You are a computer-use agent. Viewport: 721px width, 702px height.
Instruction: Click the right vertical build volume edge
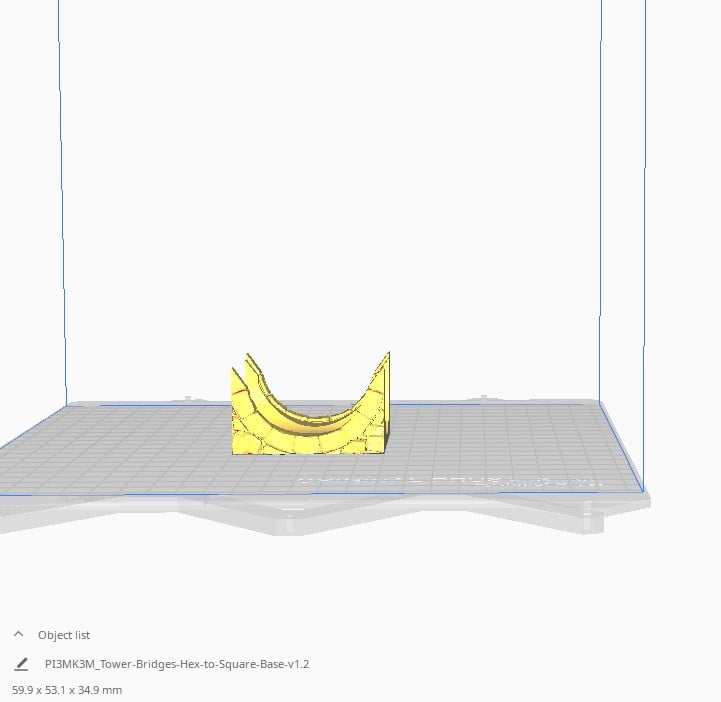tap(602, 200)
